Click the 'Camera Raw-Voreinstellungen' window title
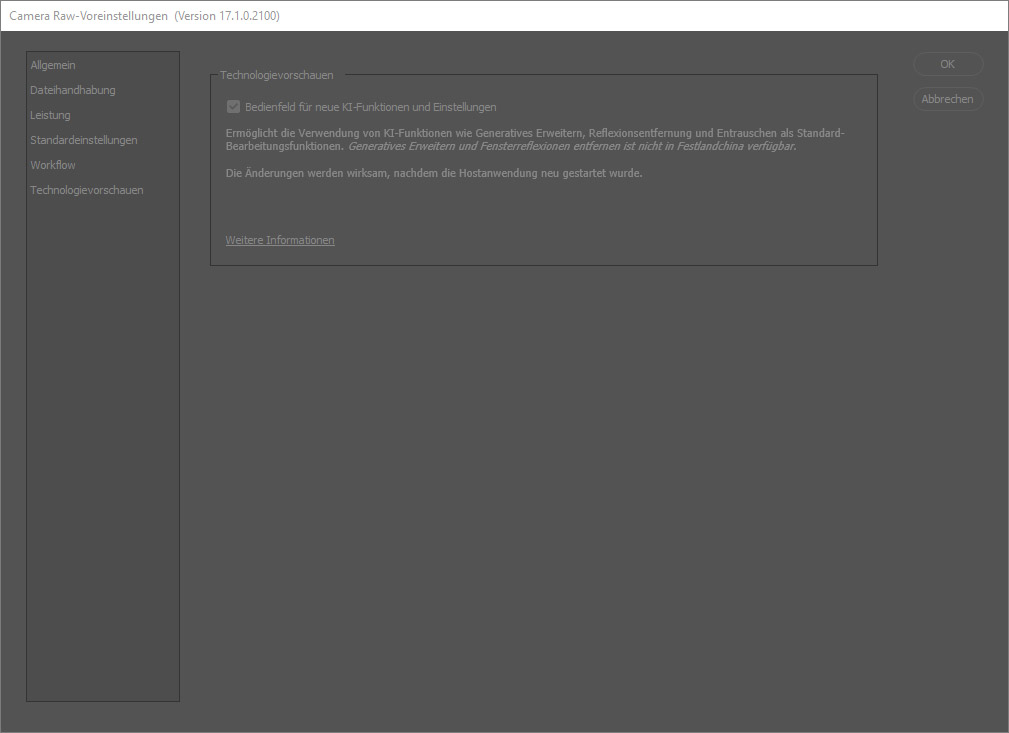 pos(89,16)
